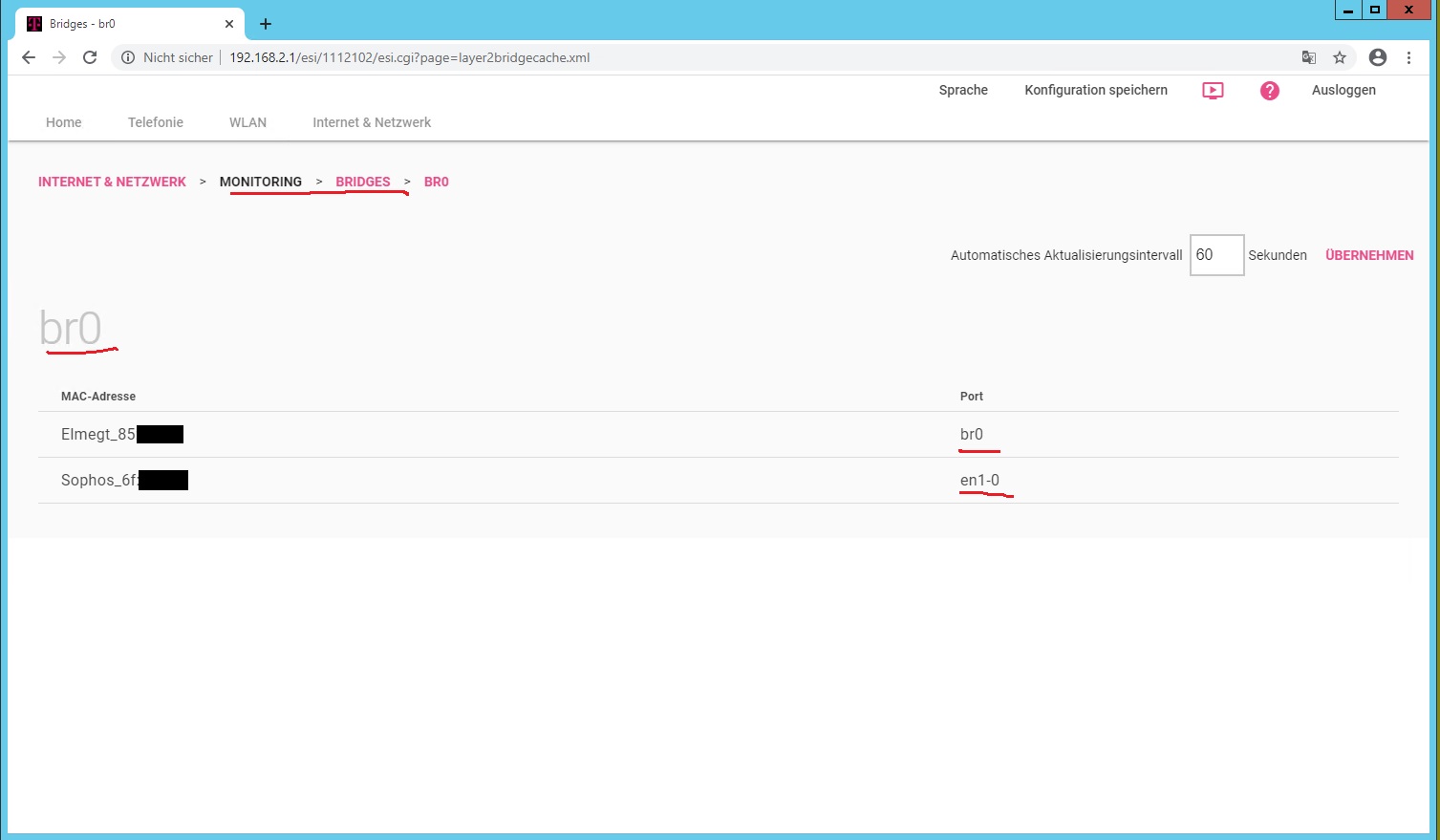
Task: Click the browser back arrow
Action: click(x=29, y=57)
